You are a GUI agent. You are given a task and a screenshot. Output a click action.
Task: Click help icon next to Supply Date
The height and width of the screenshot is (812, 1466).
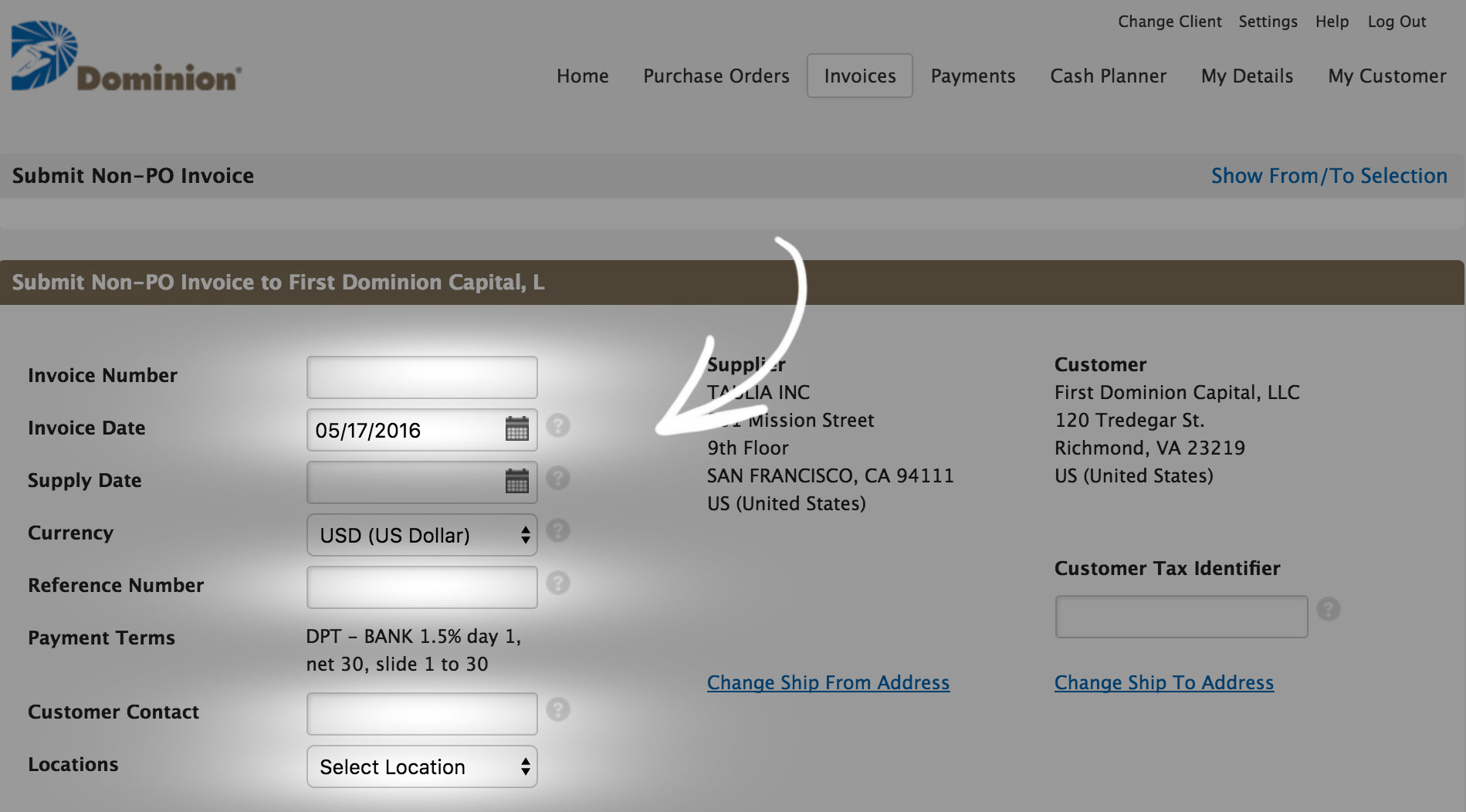558,478
